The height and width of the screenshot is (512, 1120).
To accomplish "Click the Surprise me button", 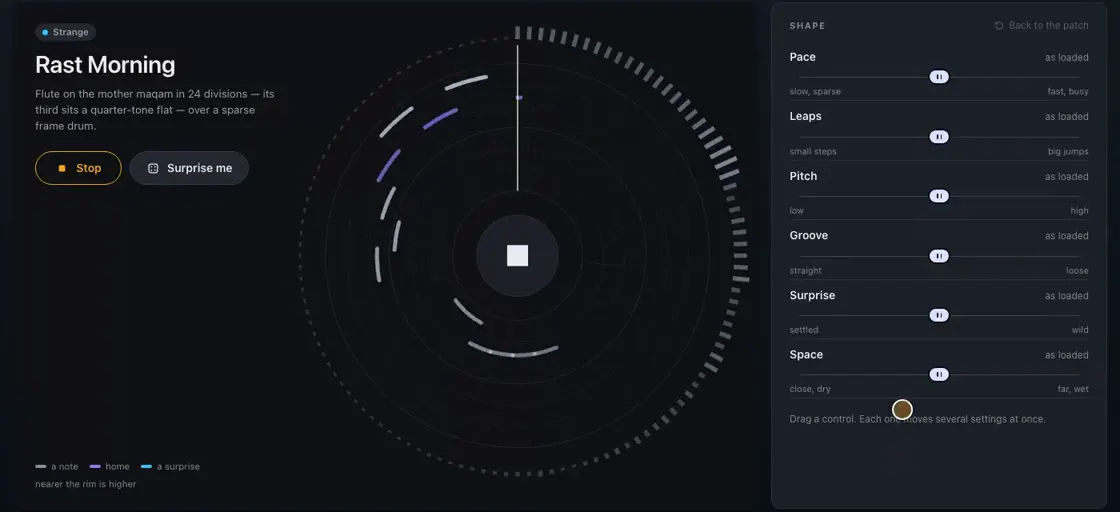I will coord(189,168).
